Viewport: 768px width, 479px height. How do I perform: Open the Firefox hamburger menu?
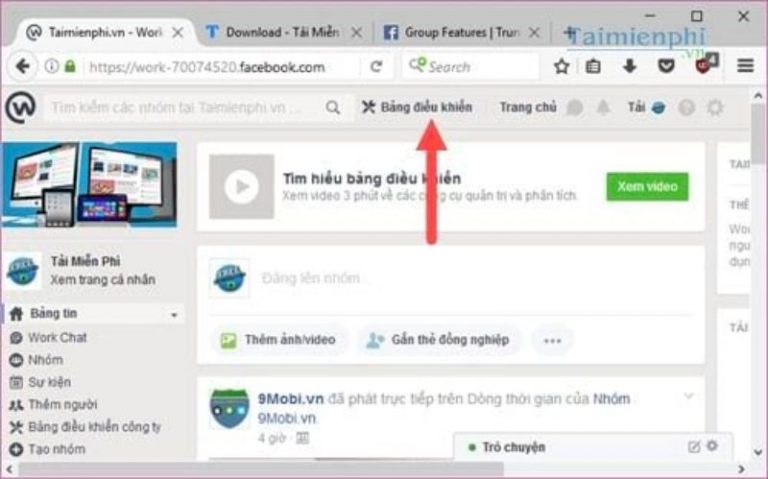point(745,66)
